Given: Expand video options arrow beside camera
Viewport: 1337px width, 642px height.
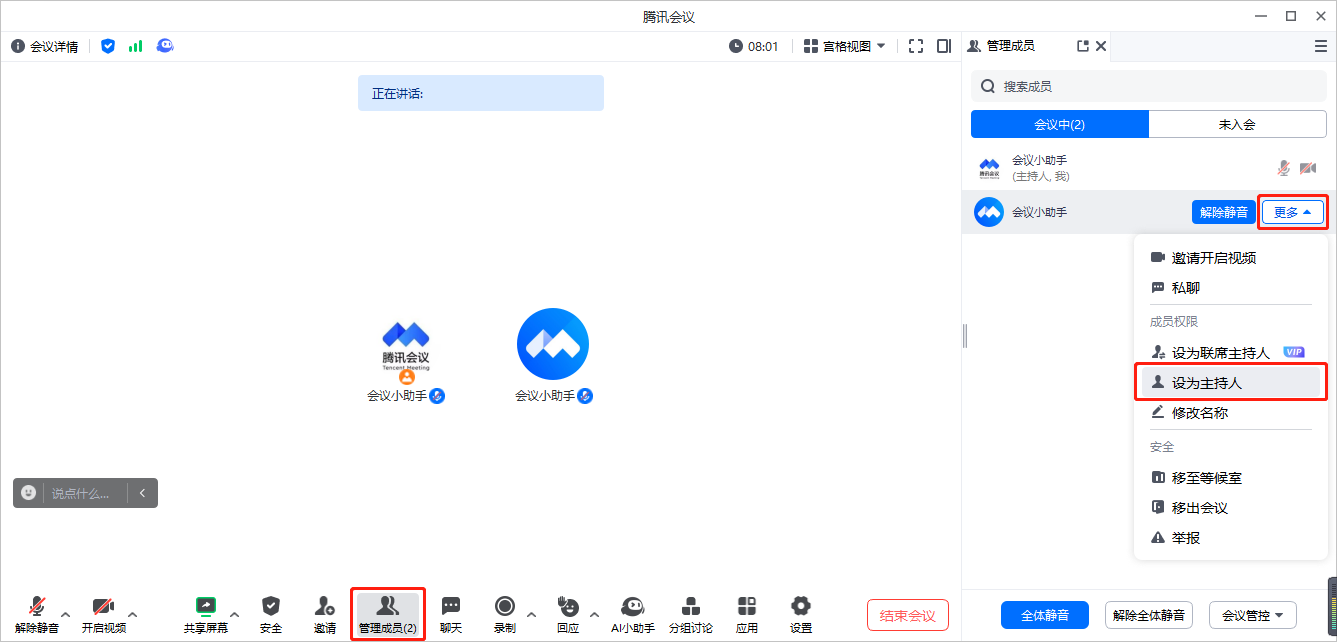Looking at the screenshot, I should click(x=133, y=614).
